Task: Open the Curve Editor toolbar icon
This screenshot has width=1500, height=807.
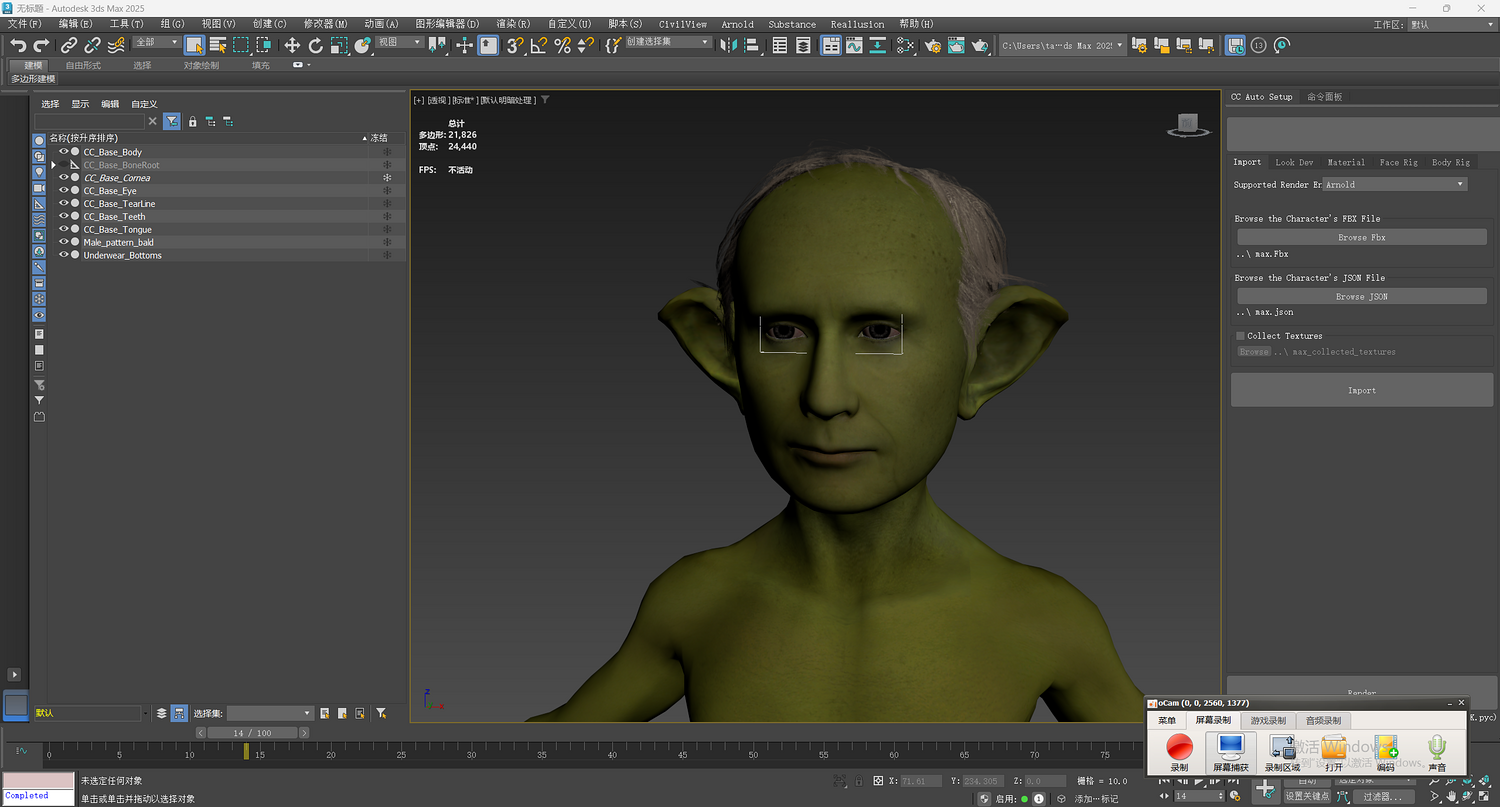Action: [x=854, y=45]
